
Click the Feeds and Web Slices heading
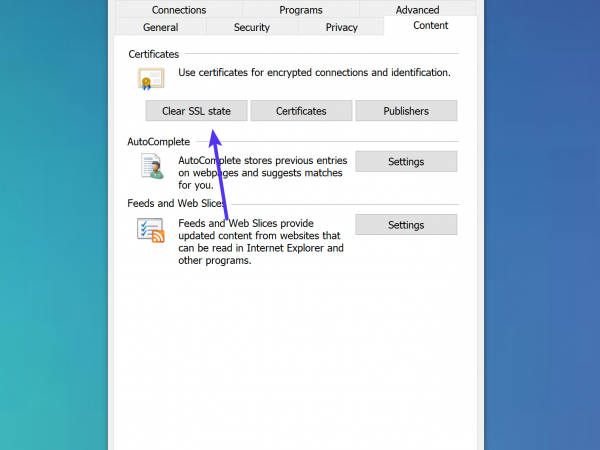(x=176, y=203)
